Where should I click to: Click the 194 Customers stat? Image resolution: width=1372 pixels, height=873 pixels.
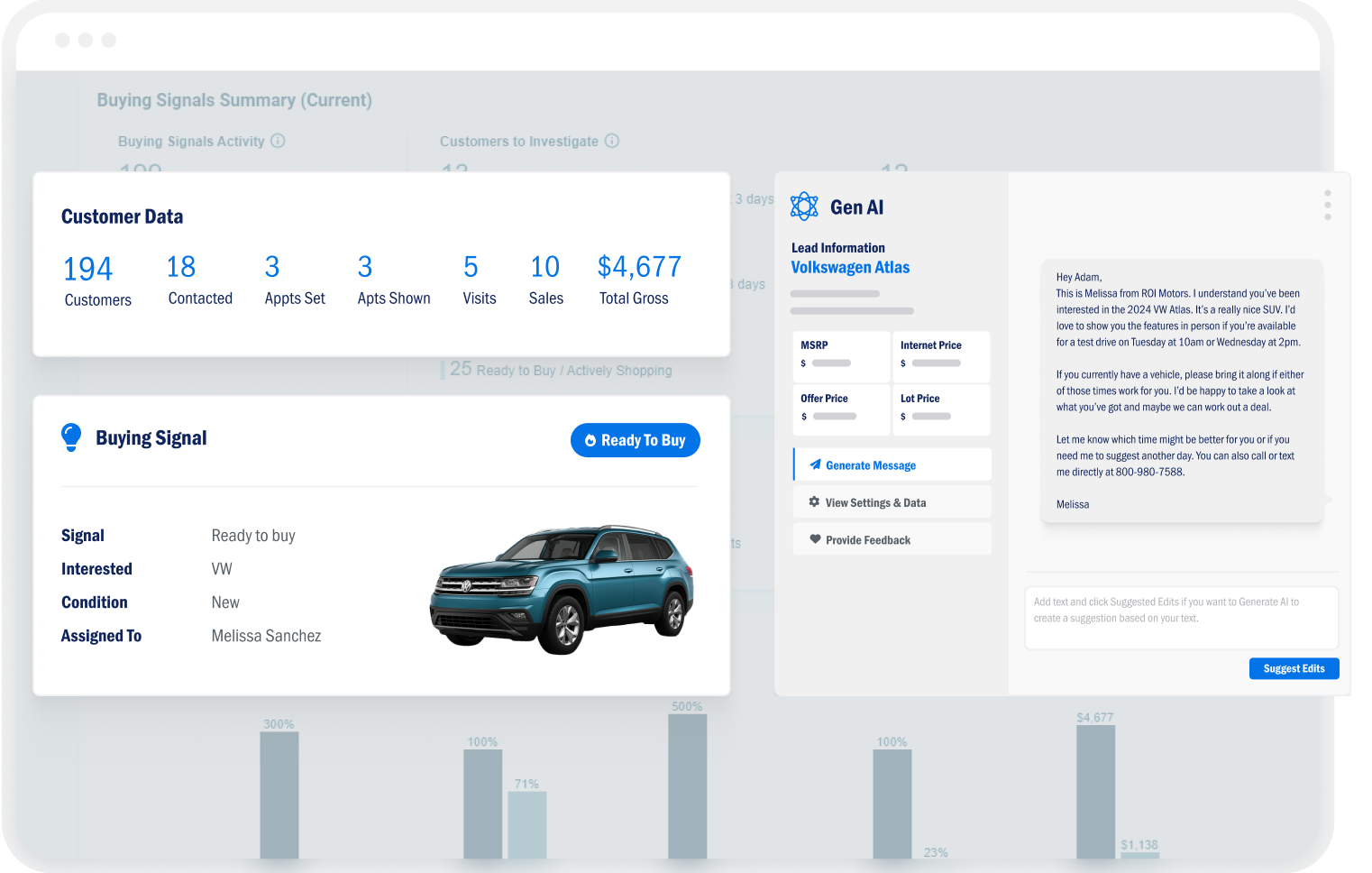(97, 280)
